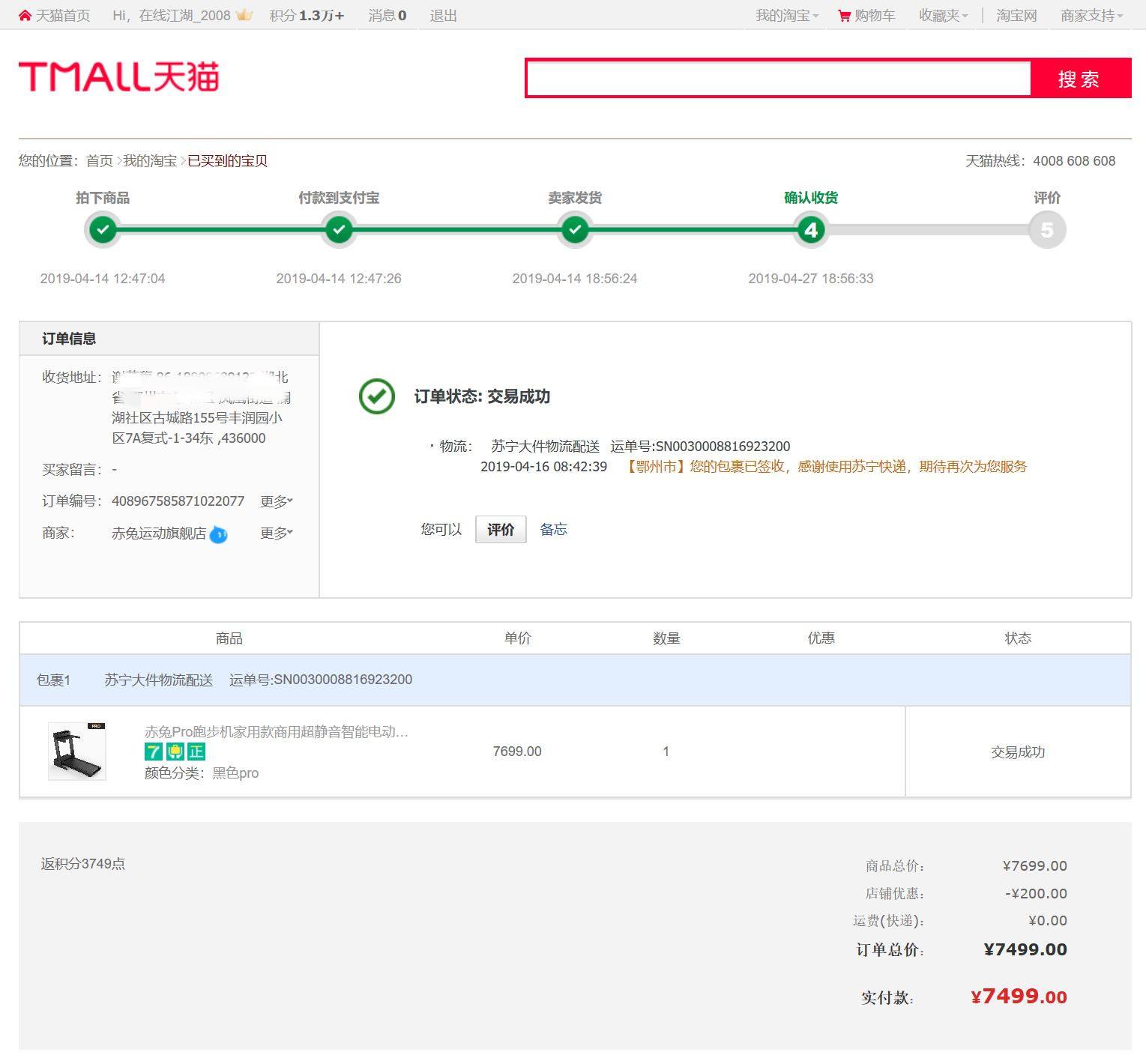Screen dimensions: 1146x1064
Task: Open 积分 1.3万+ points page
Action: point(307,16)
